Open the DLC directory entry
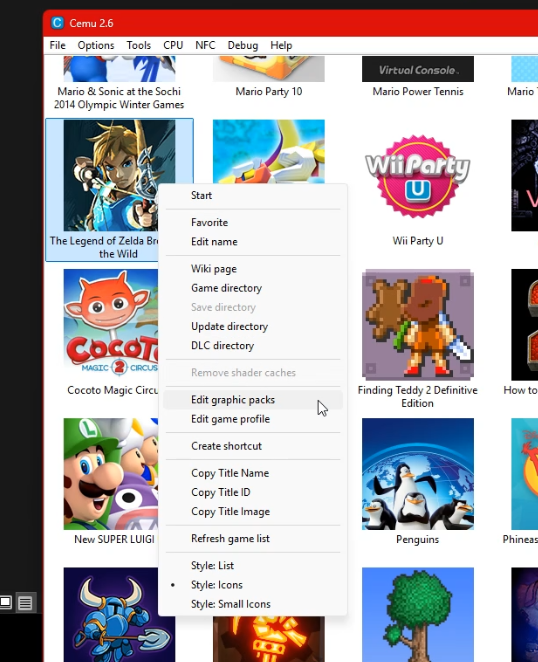Image resolution: width=538 pixels, height=662 pixels. point(253,346)
